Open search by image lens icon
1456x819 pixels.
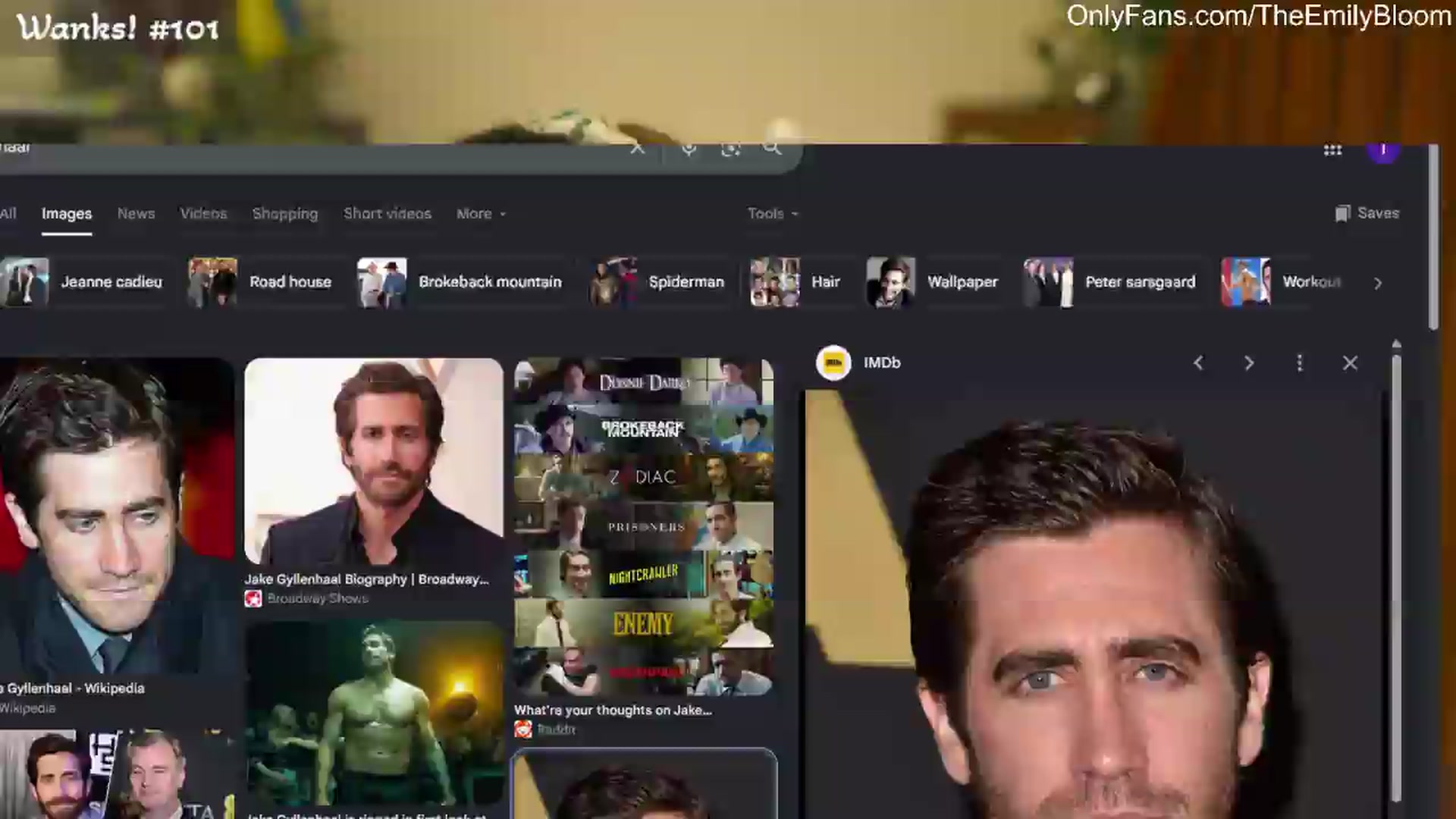pos(730,149)
